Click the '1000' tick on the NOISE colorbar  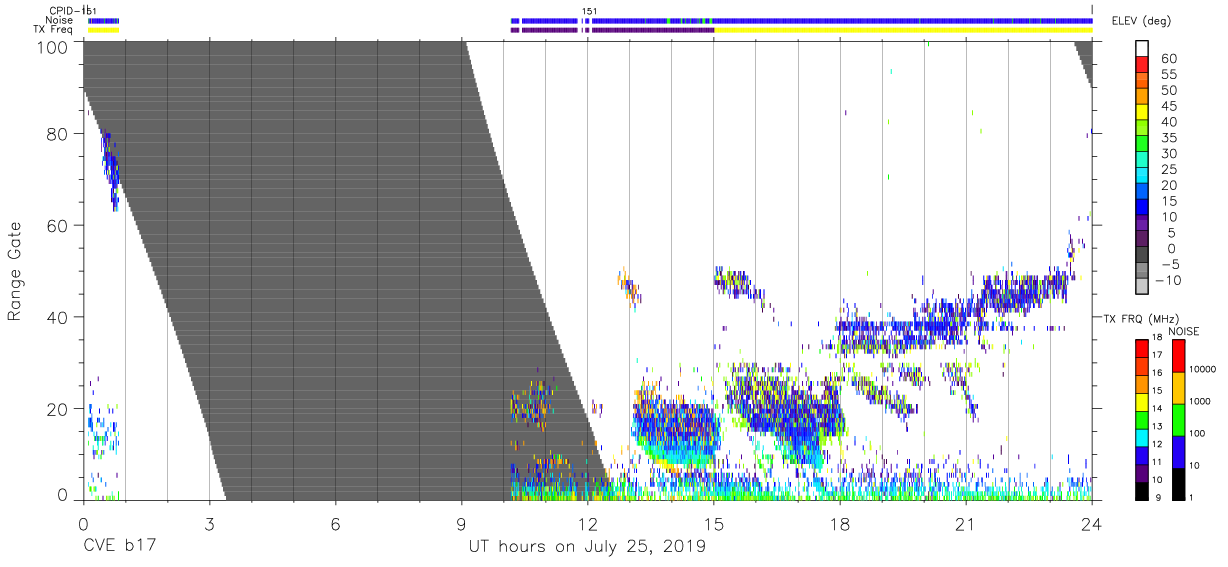coord(1201,402)
